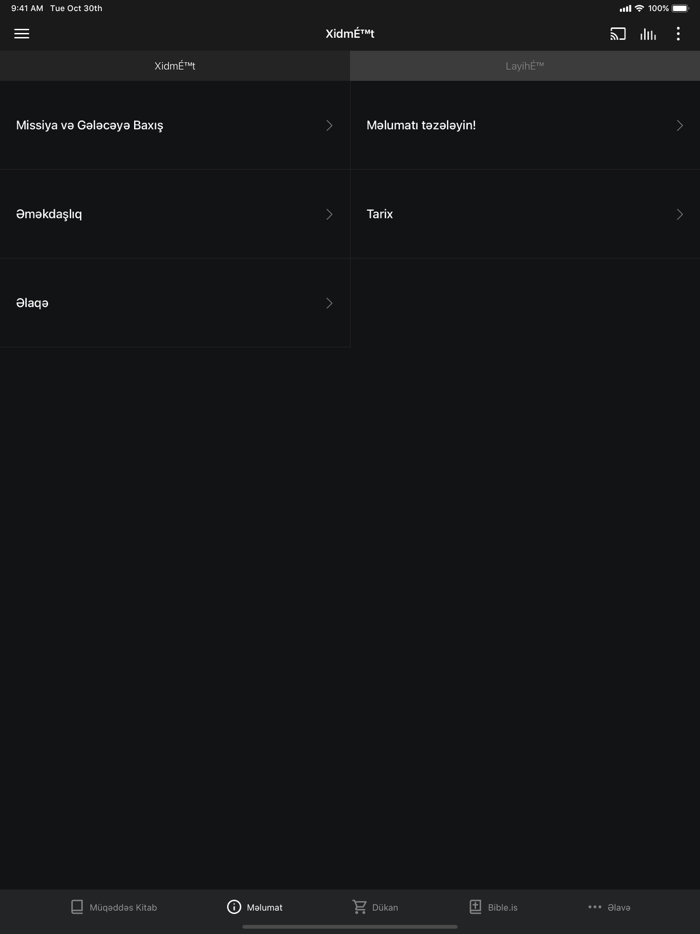Open the three-dot overflow menu
The width and height of the screenshot is (700, 934).
point(678,34)
